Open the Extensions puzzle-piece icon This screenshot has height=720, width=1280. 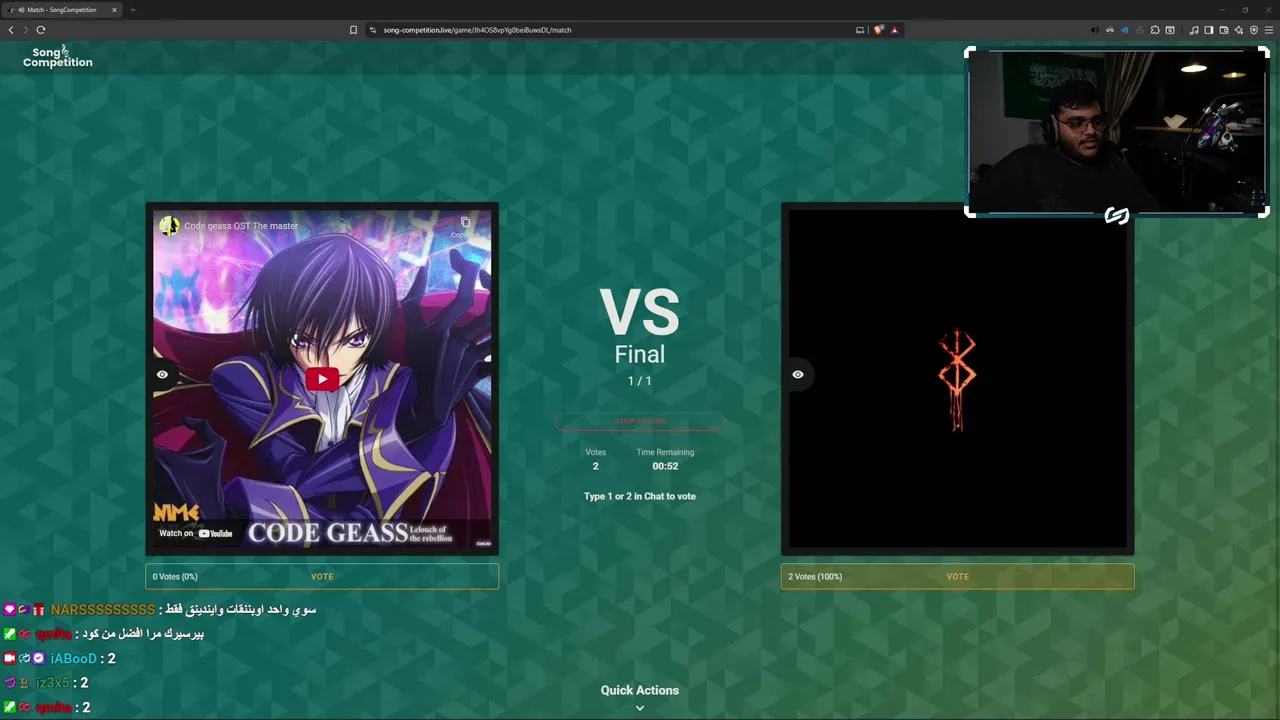(1155, 30)
